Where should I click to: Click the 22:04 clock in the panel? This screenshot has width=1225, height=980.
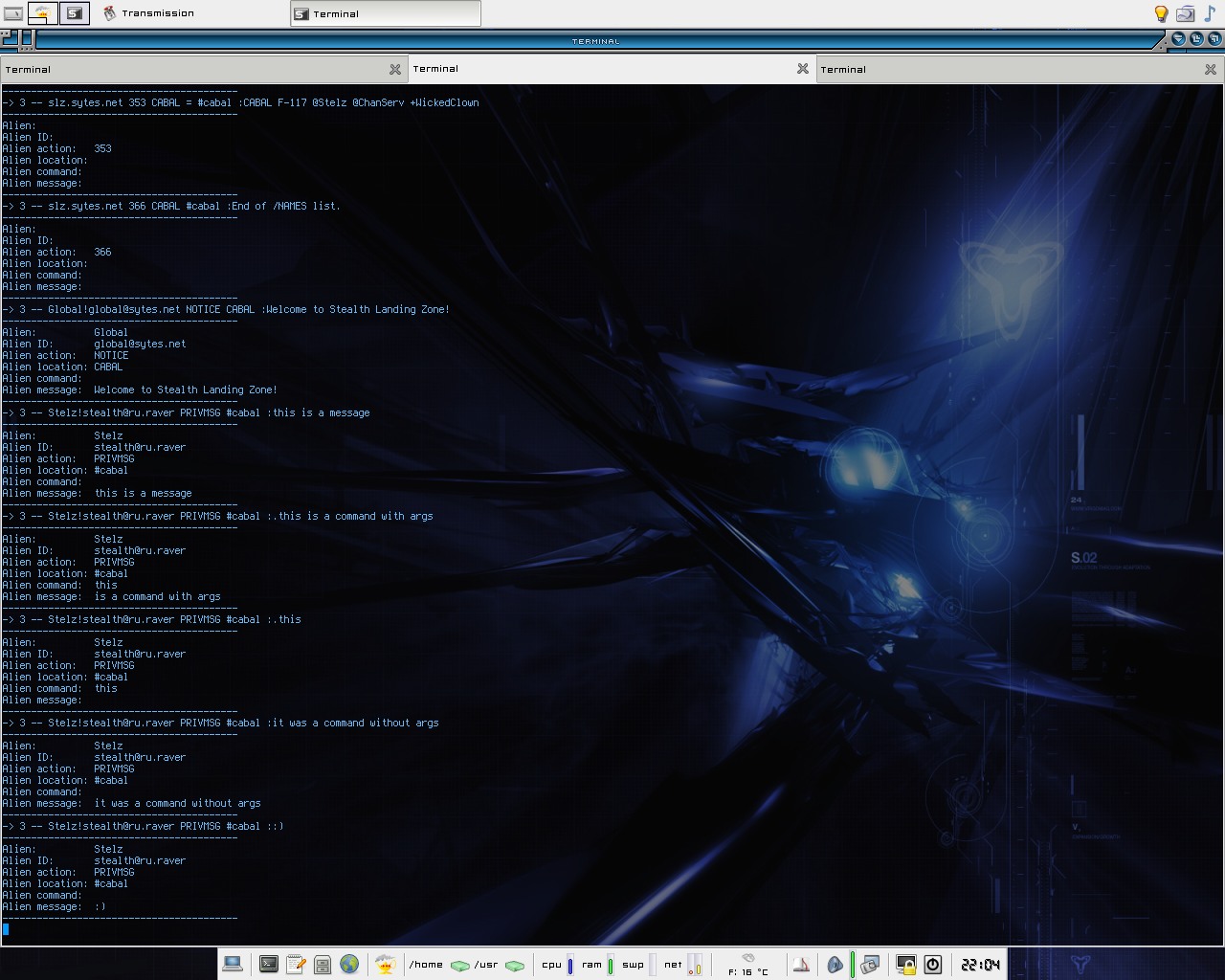(981, 965)
